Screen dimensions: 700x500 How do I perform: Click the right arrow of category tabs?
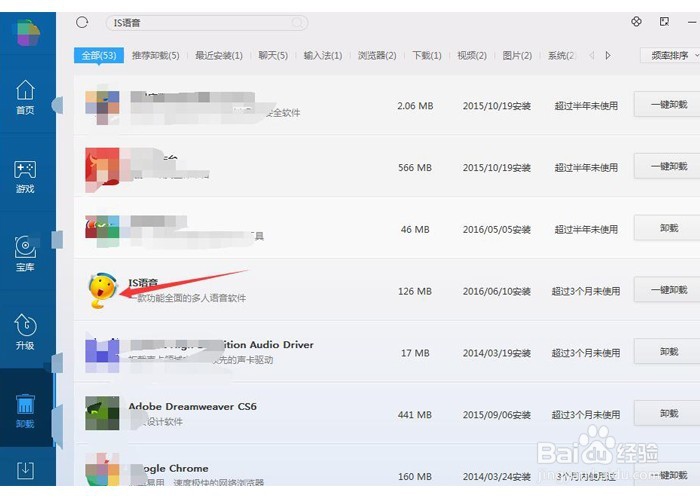[608, 55]
